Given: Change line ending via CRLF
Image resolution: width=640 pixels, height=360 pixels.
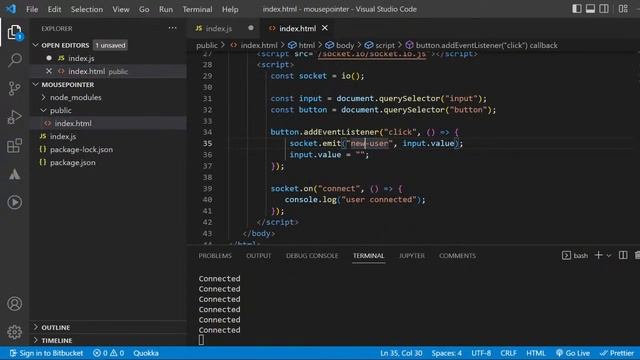Looking at the screenshot, I should (x=508, y=353).
